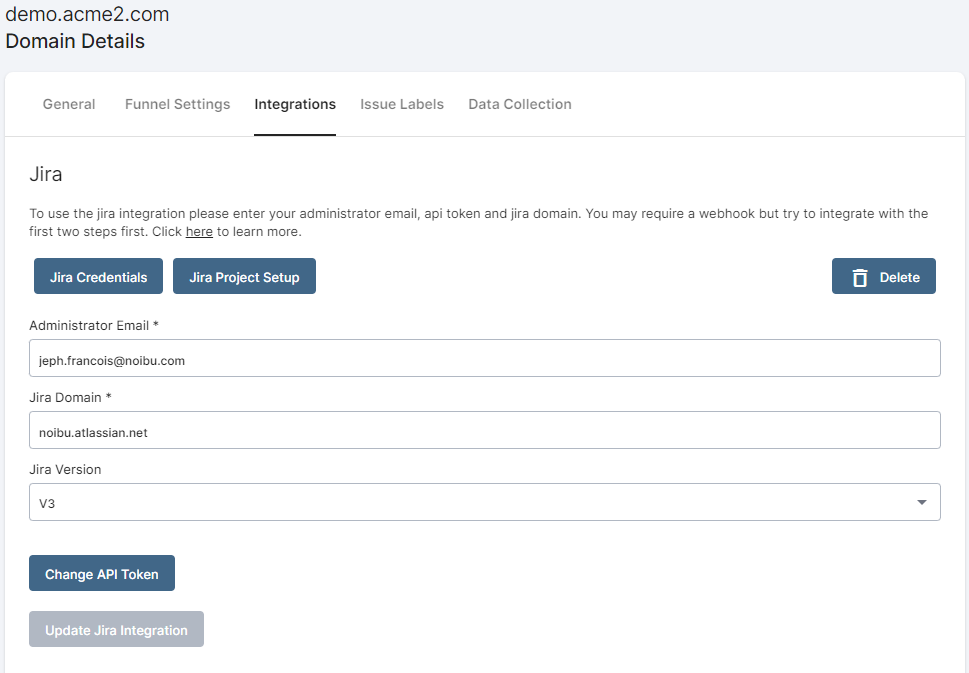Click the trash icon on Delete button
This screenshot has width=969, height=673.
click(x=860, y=277)
